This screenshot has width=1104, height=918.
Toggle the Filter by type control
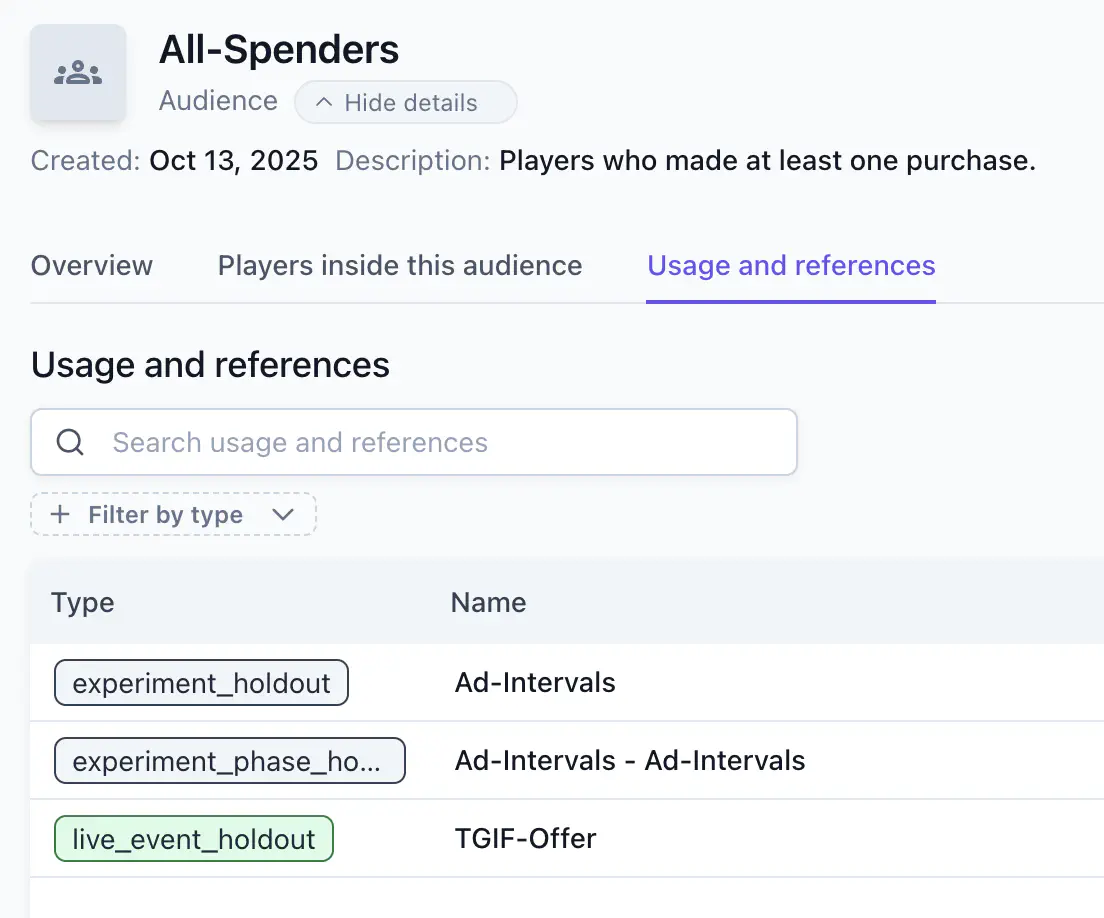[172, 514]
